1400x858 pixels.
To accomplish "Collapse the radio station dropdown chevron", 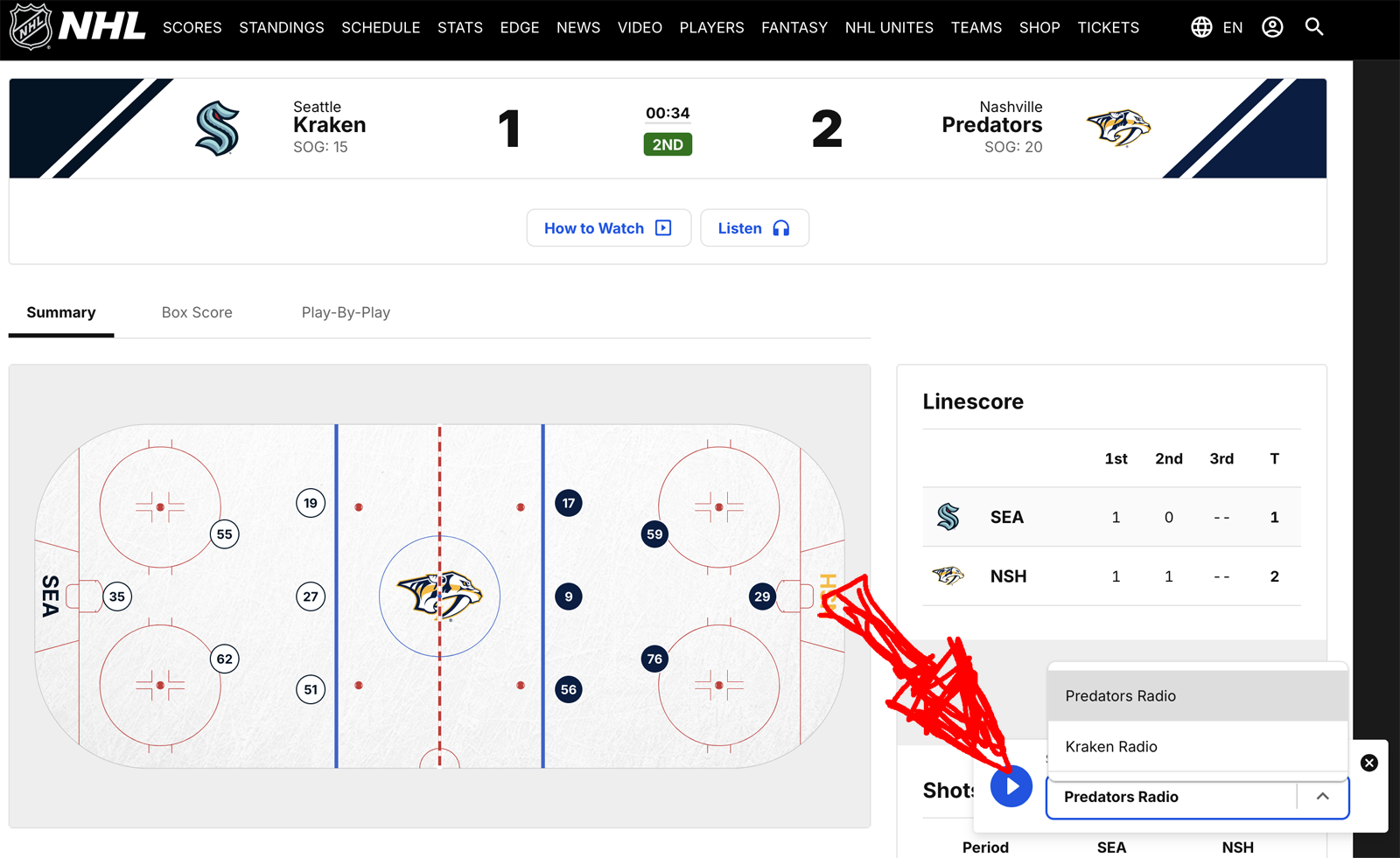I will (x=1322, y=797).
